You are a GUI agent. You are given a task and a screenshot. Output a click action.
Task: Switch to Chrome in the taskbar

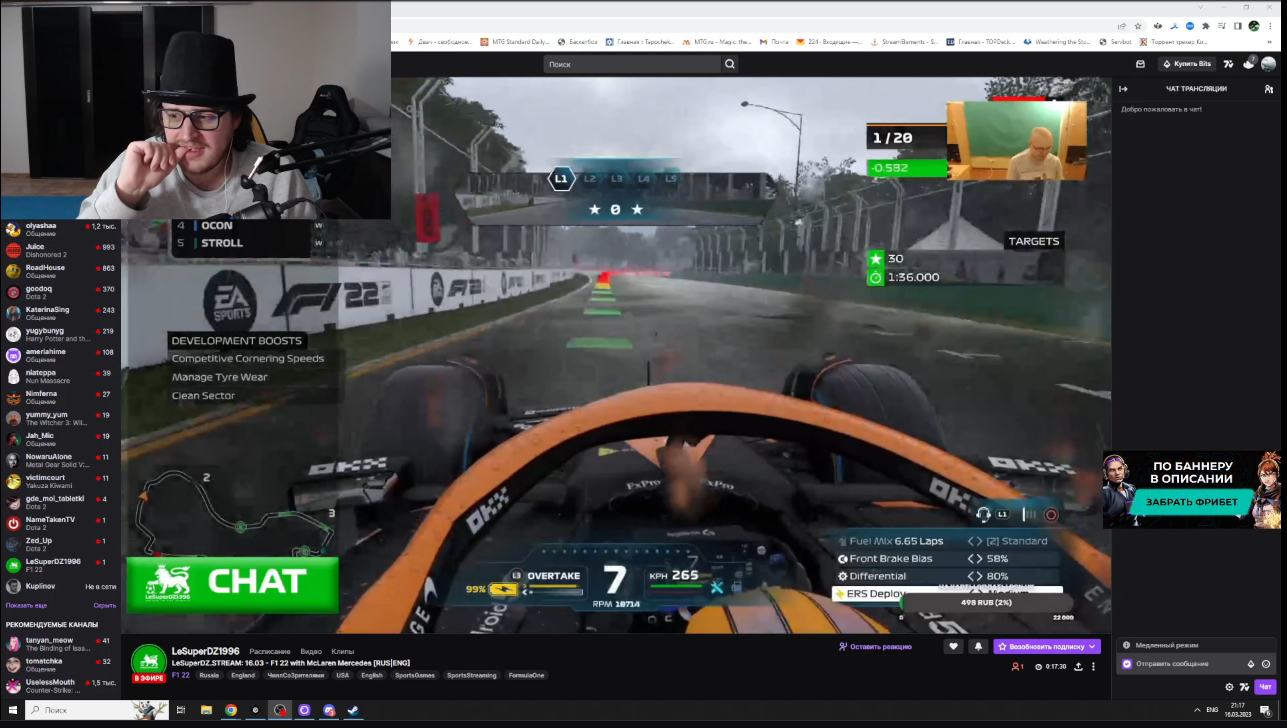click(231, 710)
